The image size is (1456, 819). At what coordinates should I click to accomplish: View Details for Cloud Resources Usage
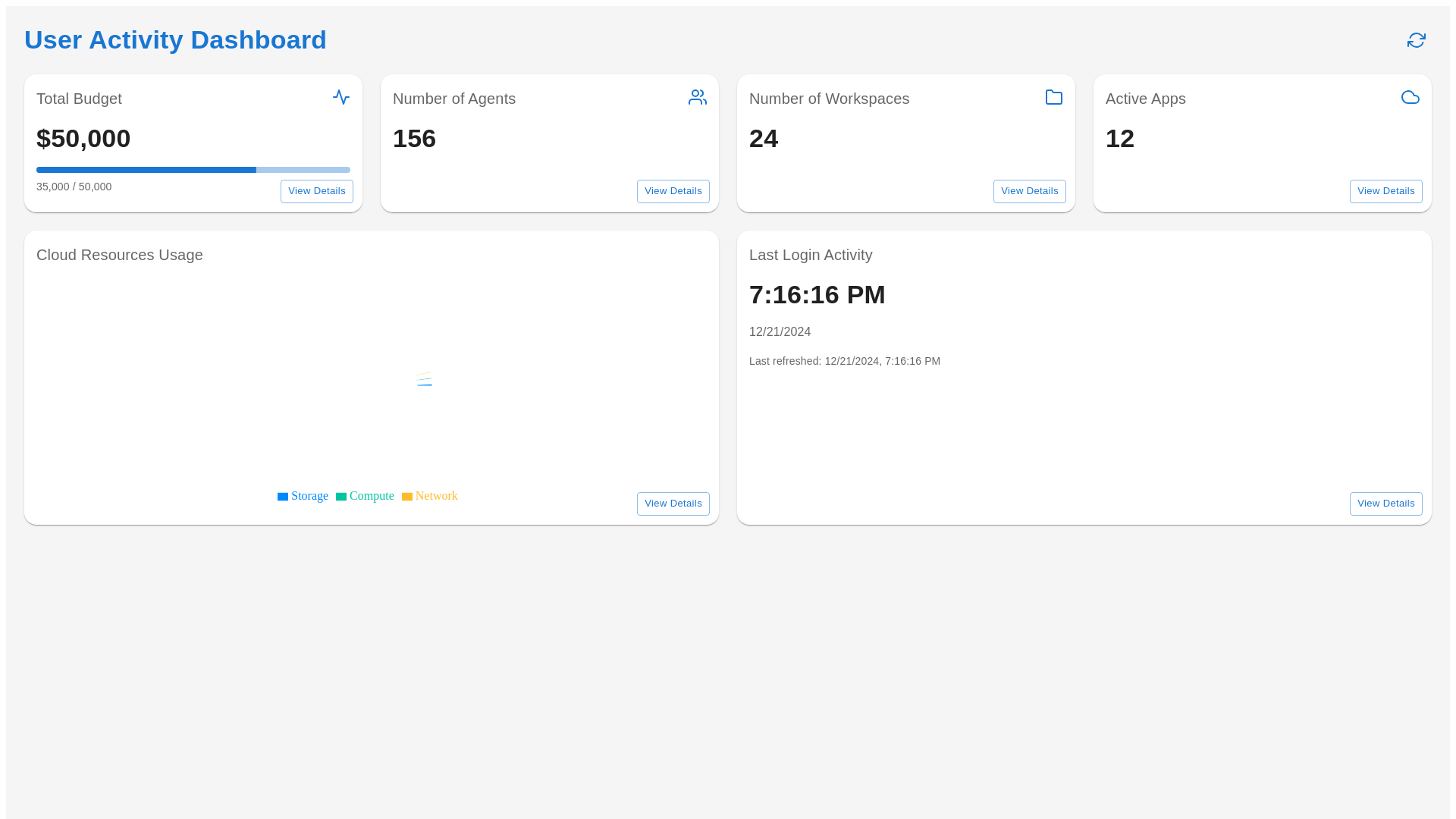673,504
